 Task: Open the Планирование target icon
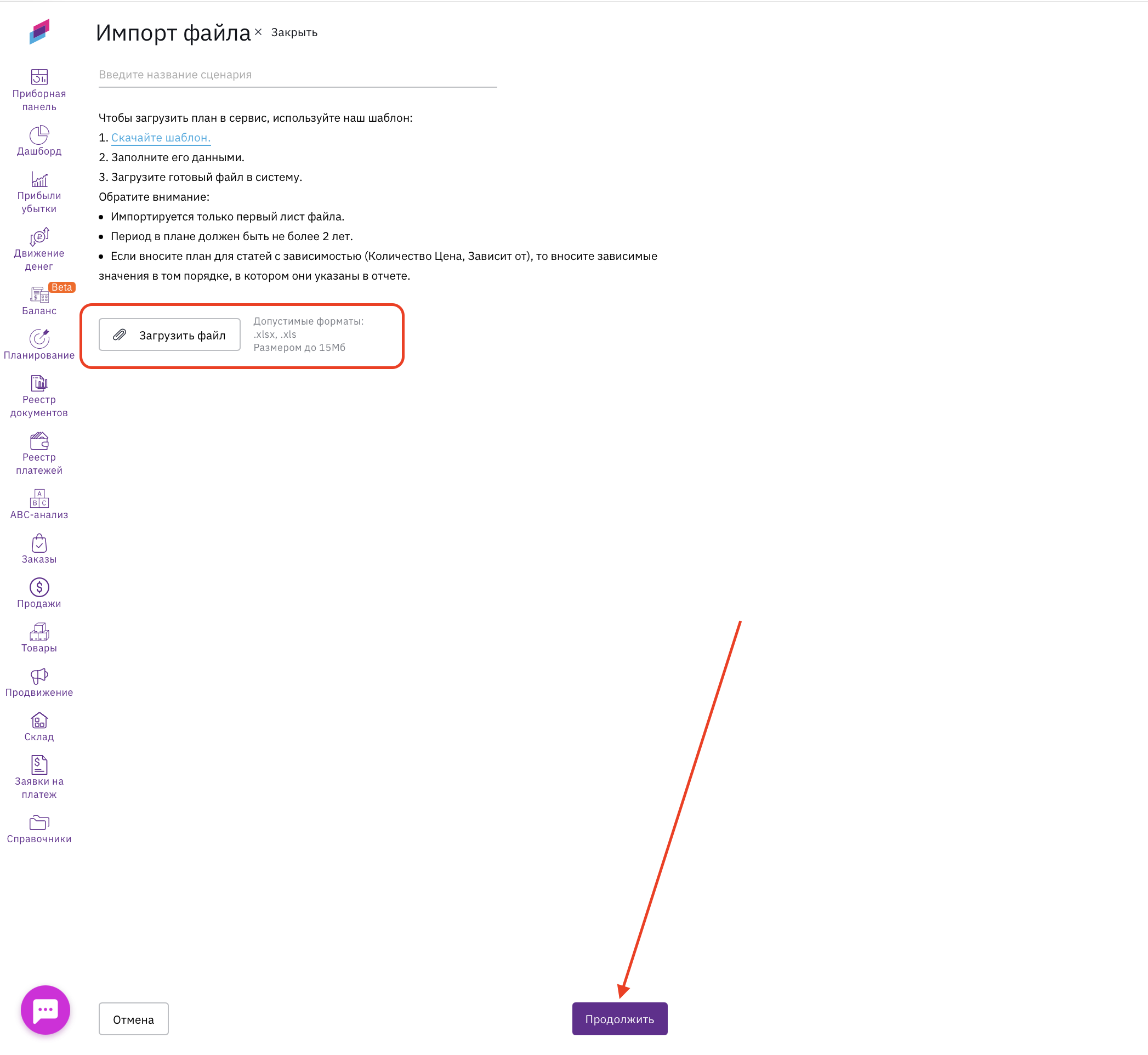pos(39,338)
